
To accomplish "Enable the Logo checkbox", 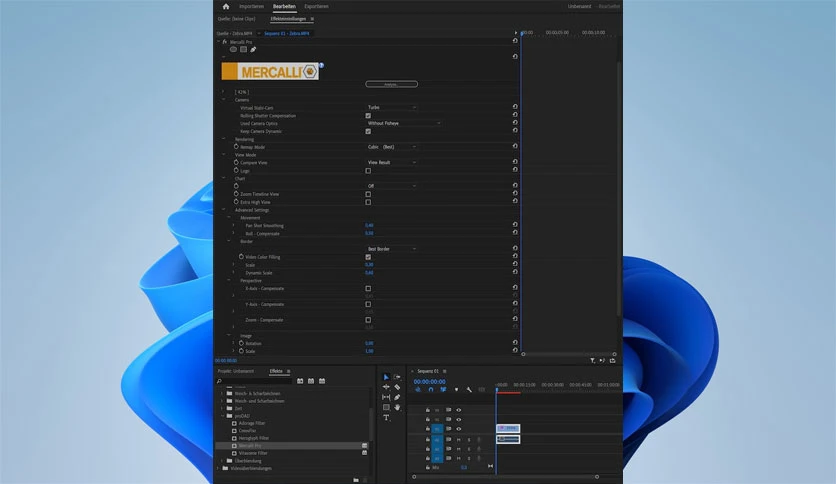I will click(x=368, y=171).
